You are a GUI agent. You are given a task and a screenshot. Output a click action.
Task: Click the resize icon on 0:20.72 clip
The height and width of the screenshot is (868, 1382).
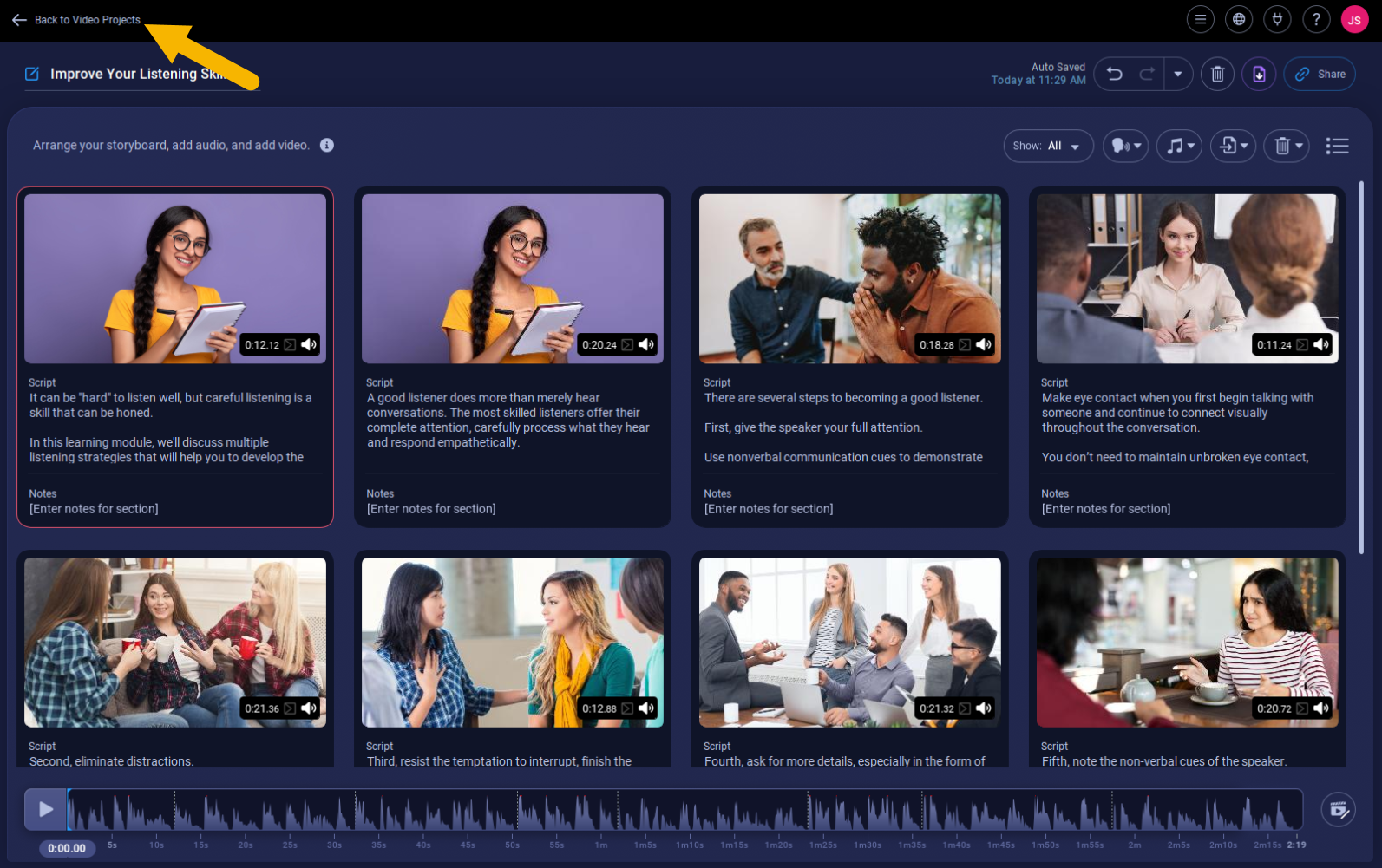(x=1302, y=708)
